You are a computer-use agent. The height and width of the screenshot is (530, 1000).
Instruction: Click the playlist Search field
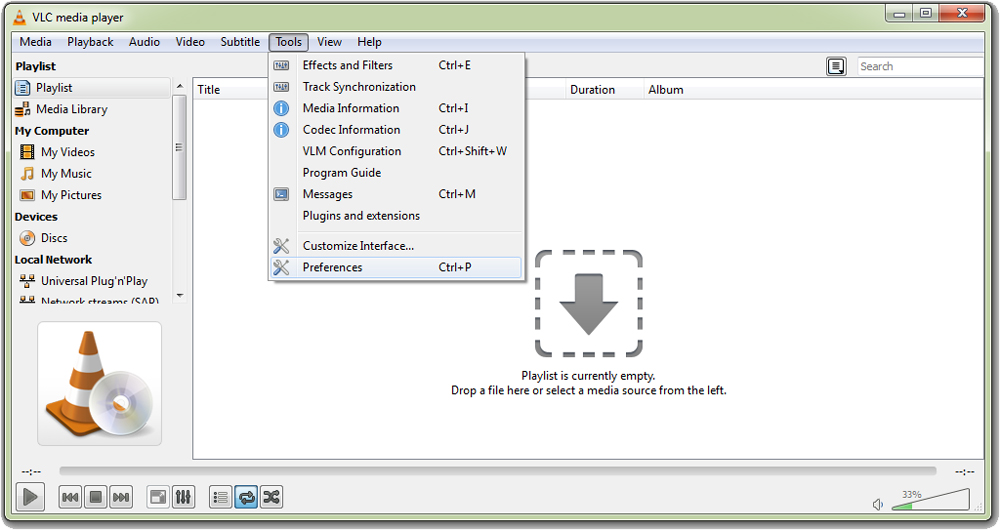(x=920, y=66)
